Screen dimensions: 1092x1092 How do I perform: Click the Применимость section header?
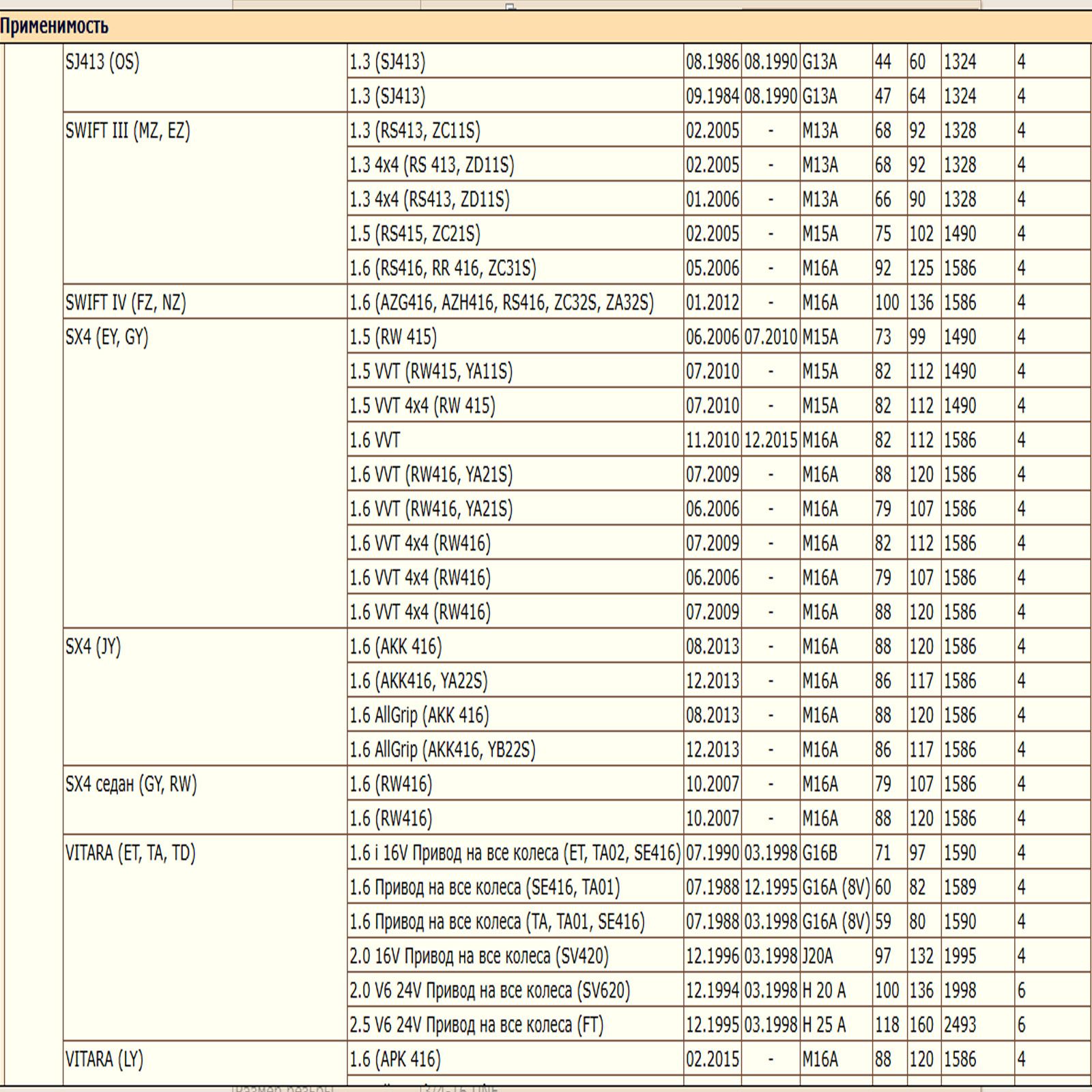point(55,27)
